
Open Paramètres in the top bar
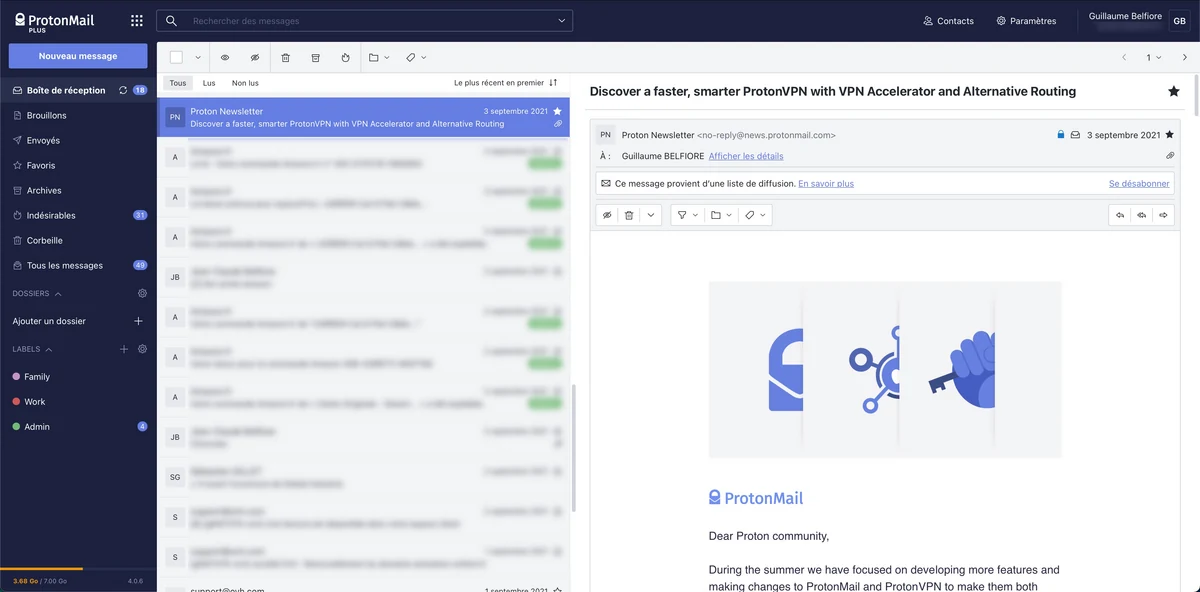tap(1026, 21)
